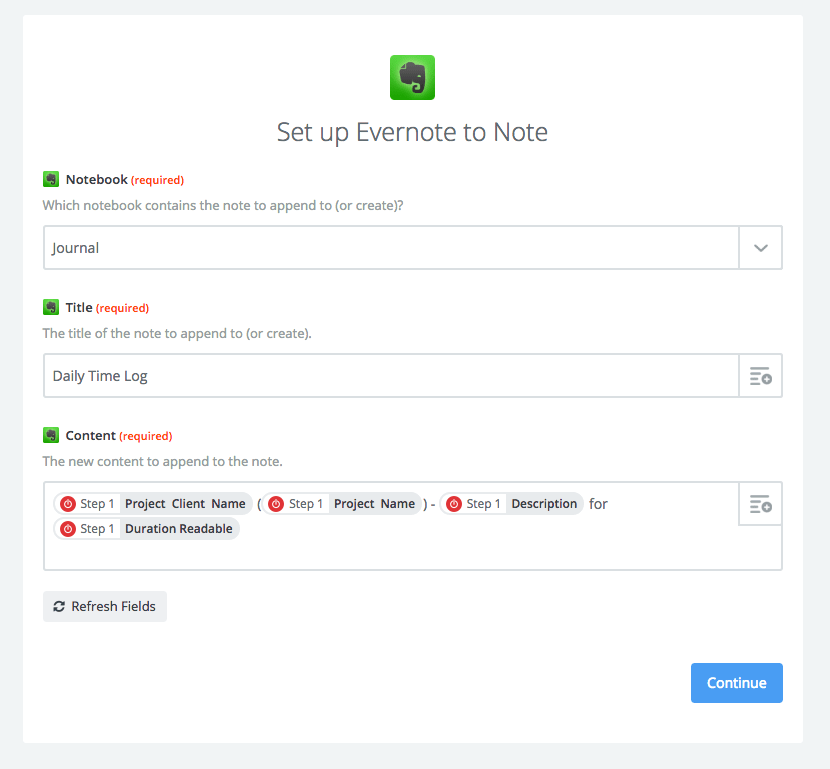Click Evernote icon beside Title label
The image size is (830, 769).
click(x=51, y=308)
